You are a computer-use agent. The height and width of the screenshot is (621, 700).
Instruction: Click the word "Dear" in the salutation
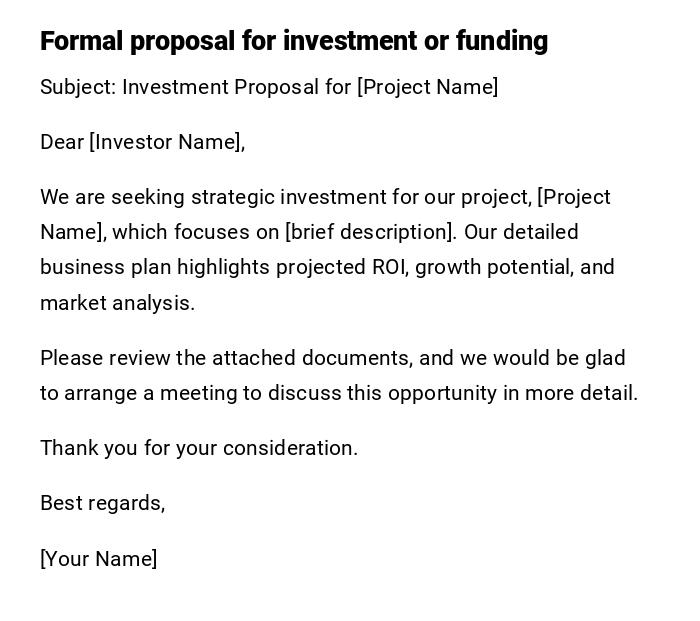62,142
